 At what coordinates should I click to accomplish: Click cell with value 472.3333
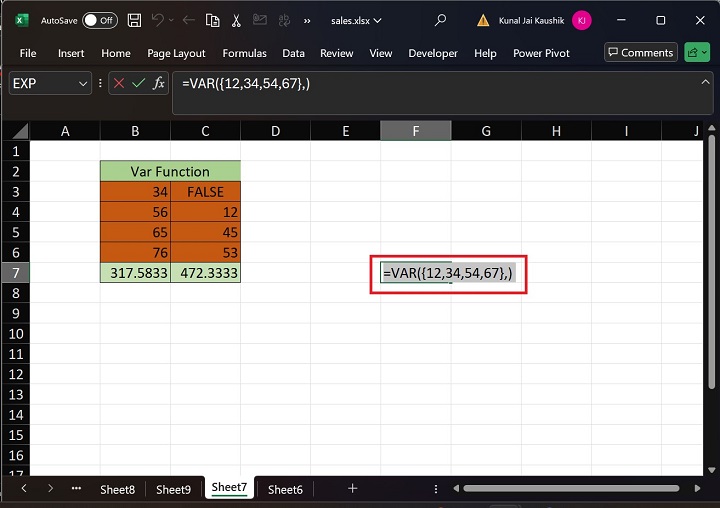205,273
